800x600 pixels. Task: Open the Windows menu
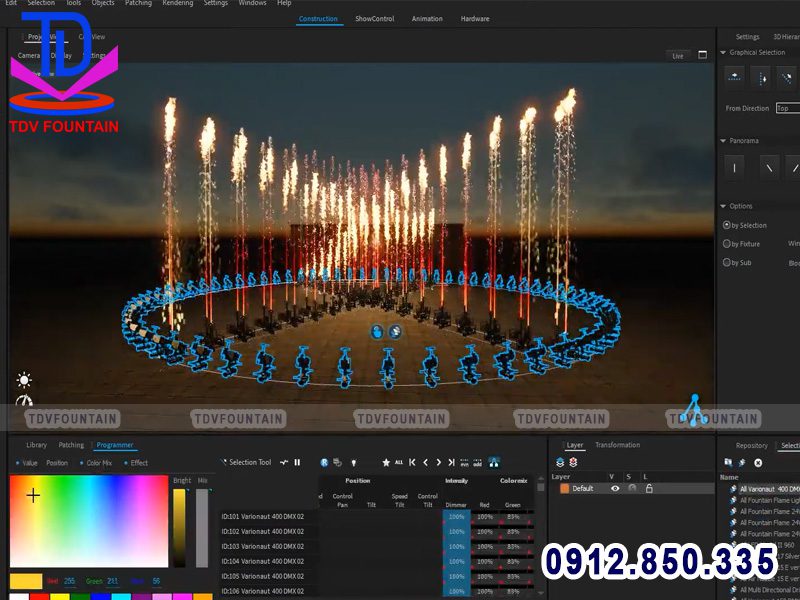[x=252, y=3]
